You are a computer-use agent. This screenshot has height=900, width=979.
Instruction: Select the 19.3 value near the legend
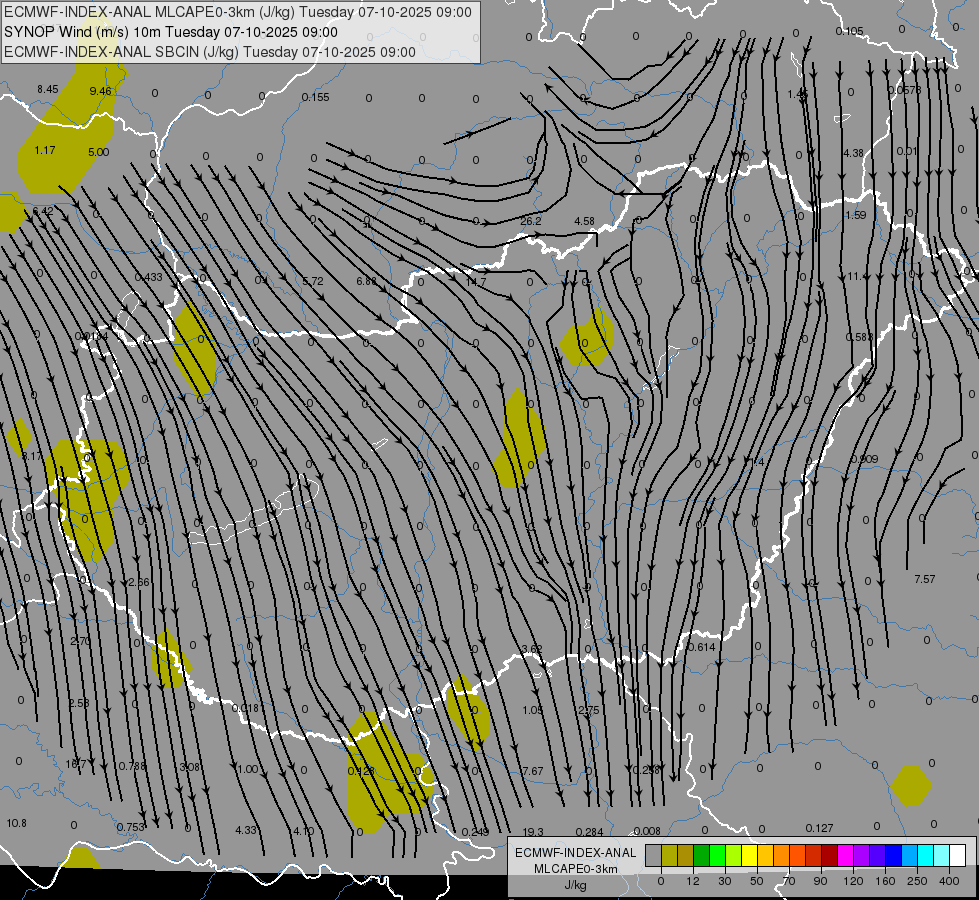tap(533, 832)
